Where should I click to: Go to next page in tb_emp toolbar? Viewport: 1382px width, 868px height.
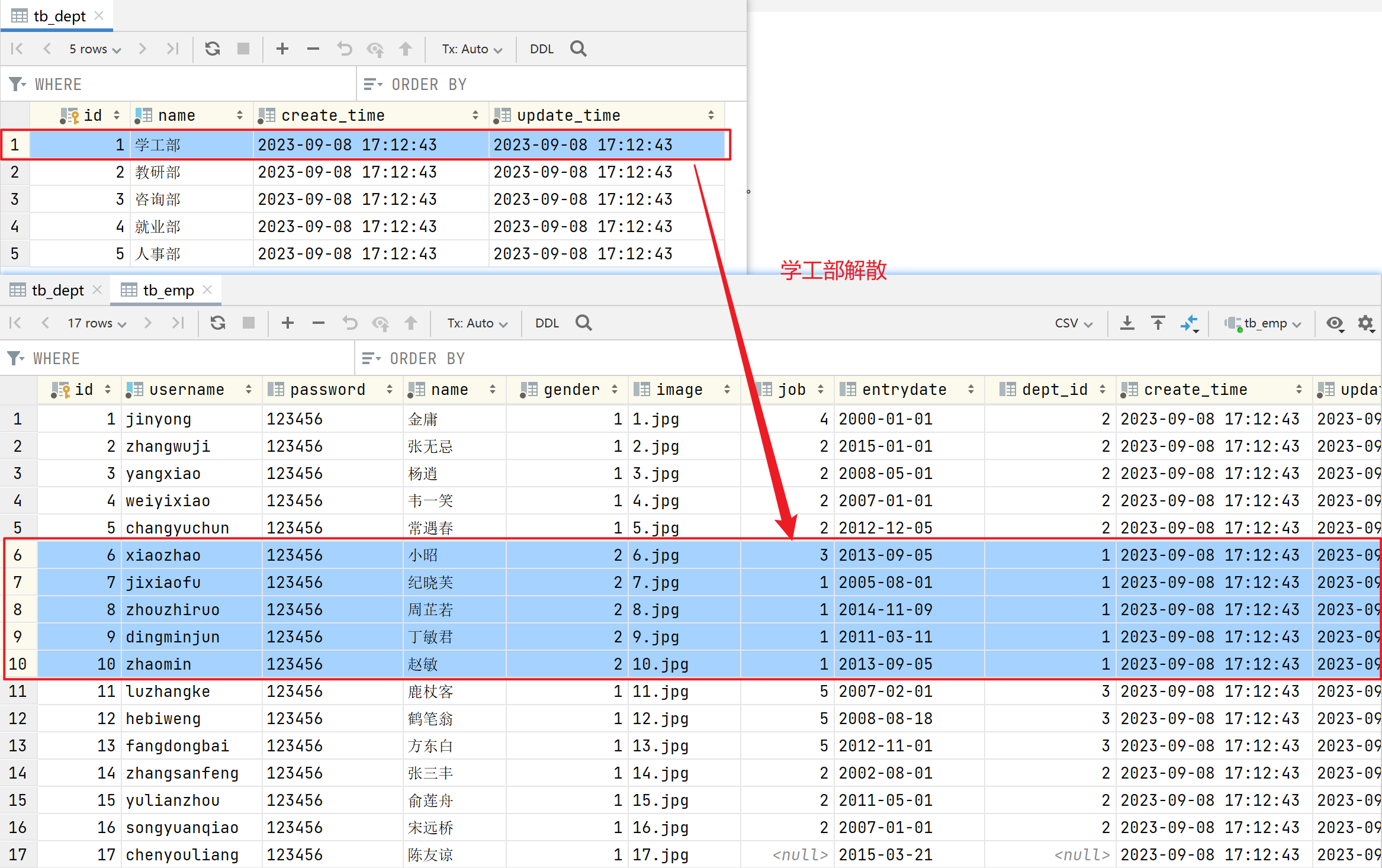tap(147, 323)
